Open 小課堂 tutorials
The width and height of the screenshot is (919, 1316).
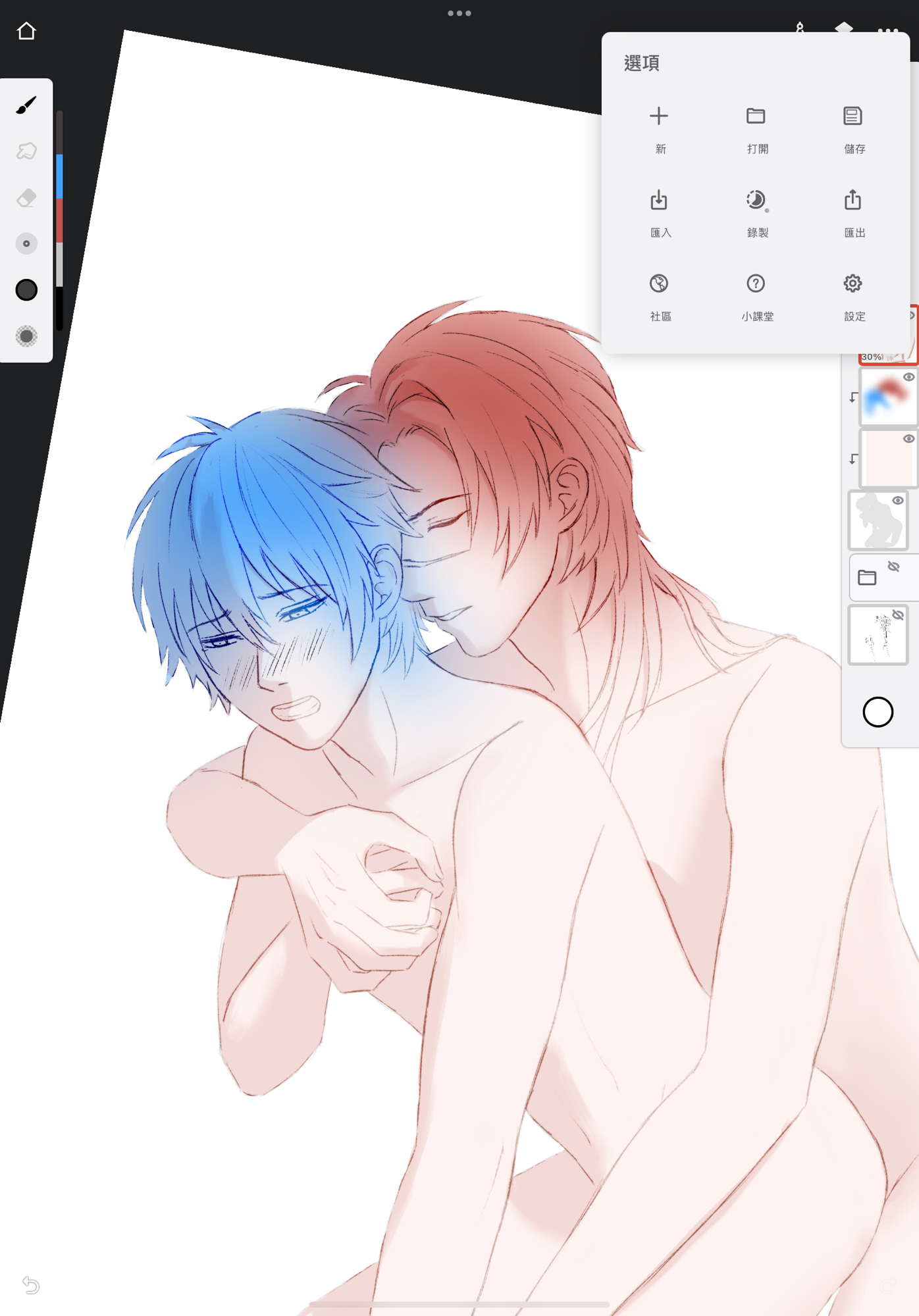(756, 284)
